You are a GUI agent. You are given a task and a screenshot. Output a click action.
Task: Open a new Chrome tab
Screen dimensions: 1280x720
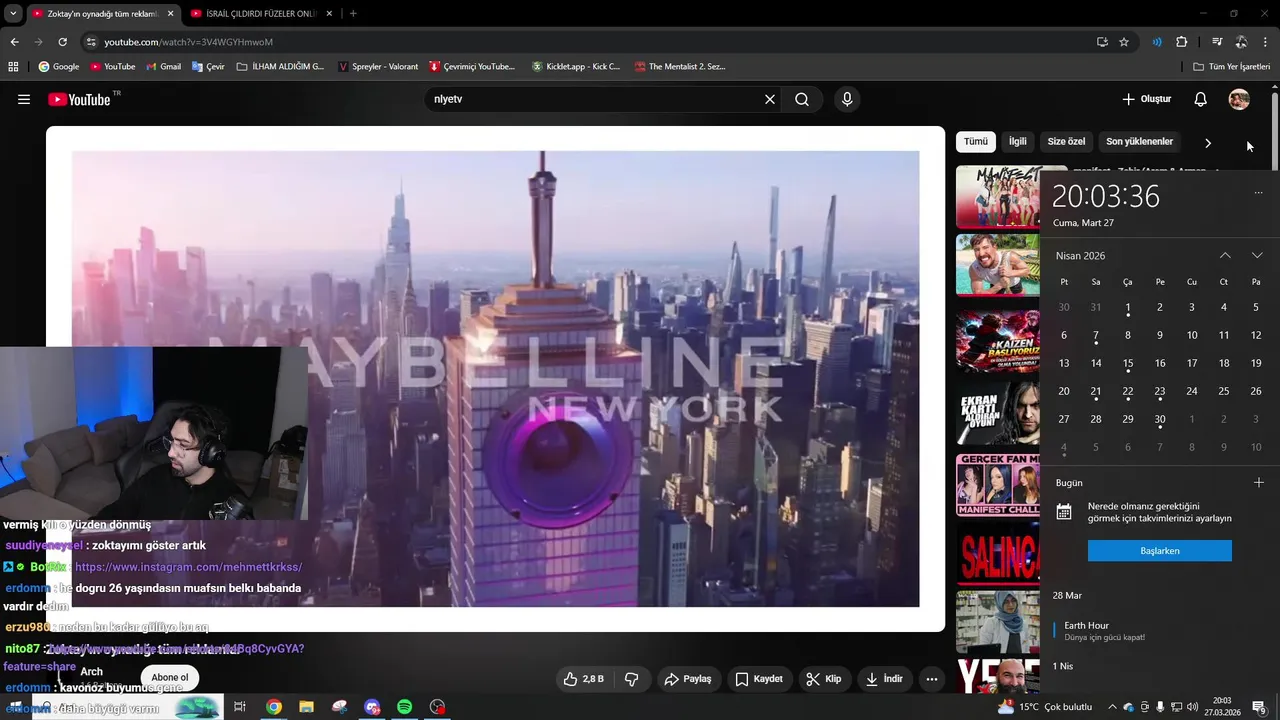coord(353,13)
